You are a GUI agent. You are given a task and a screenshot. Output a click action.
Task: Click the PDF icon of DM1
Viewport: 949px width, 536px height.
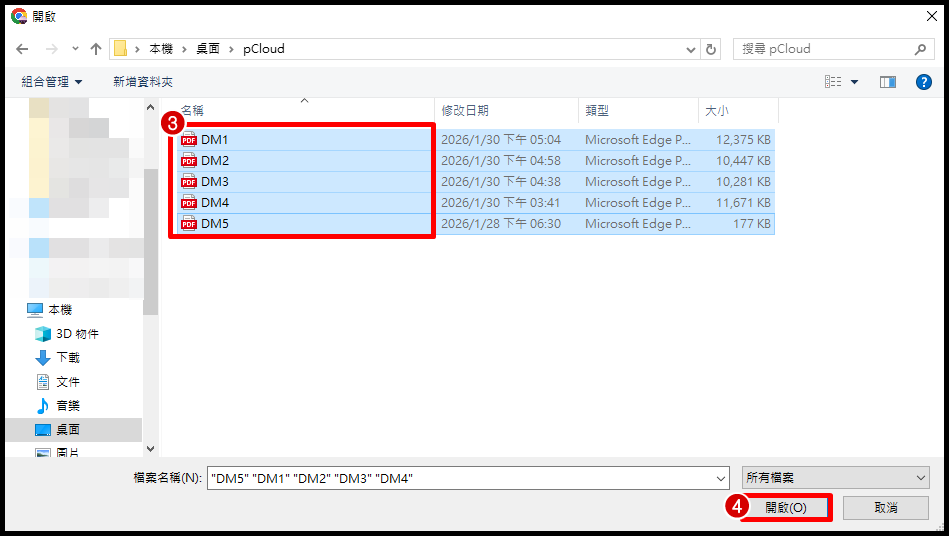(x=189, y=140)
